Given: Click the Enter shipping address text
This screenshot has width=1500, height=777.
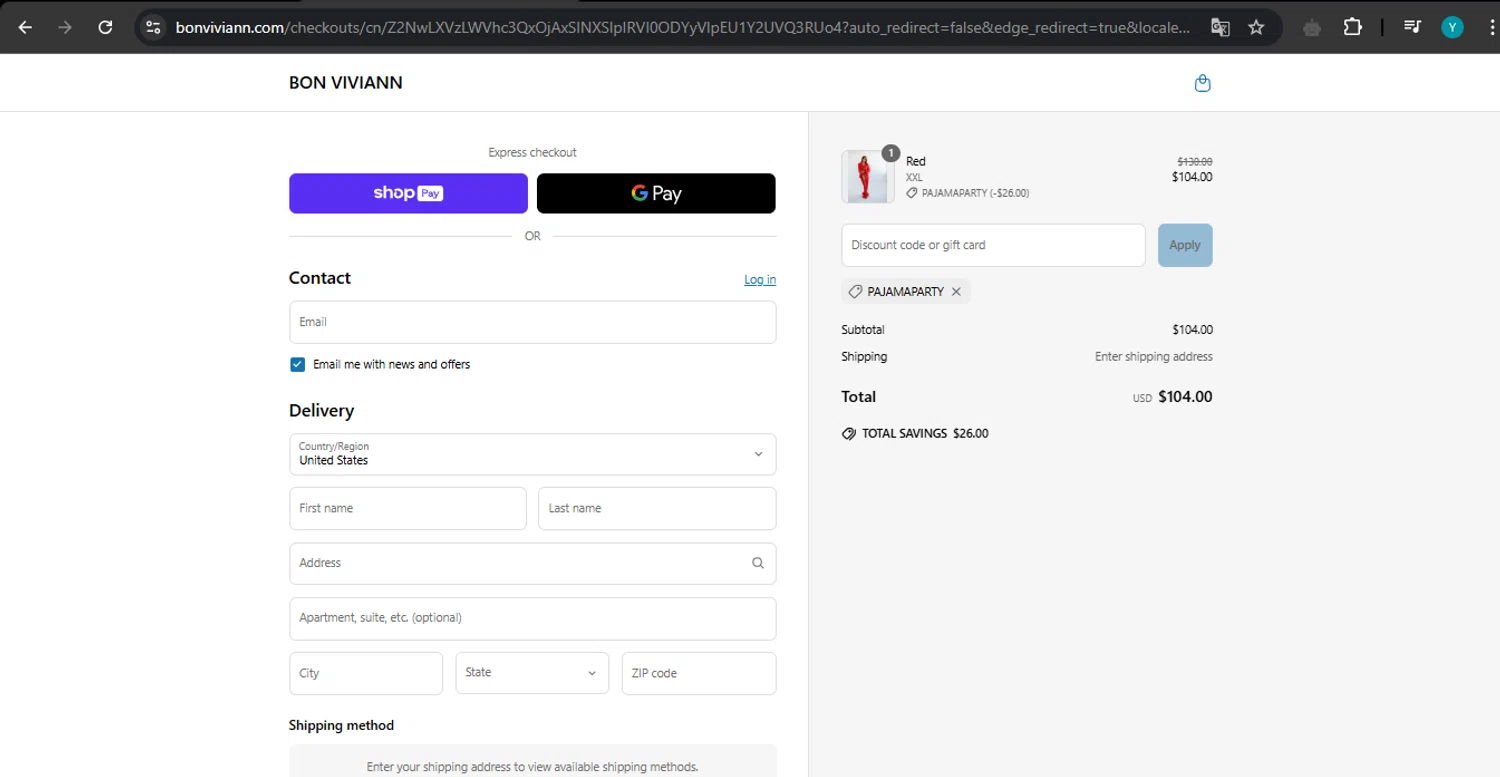Looking at the screenshot, I should coord(1154,357).
